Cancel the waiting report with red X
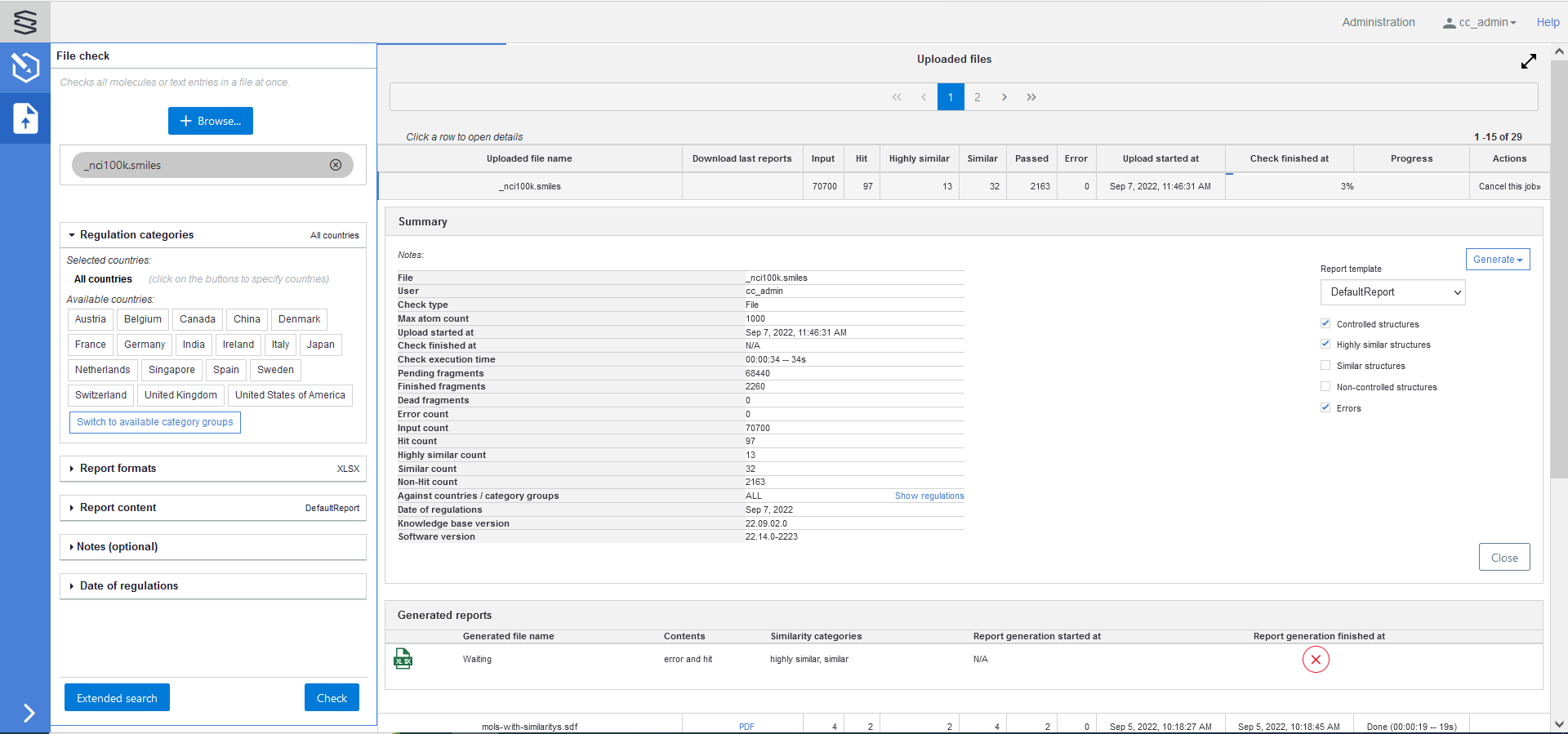 1315,660
